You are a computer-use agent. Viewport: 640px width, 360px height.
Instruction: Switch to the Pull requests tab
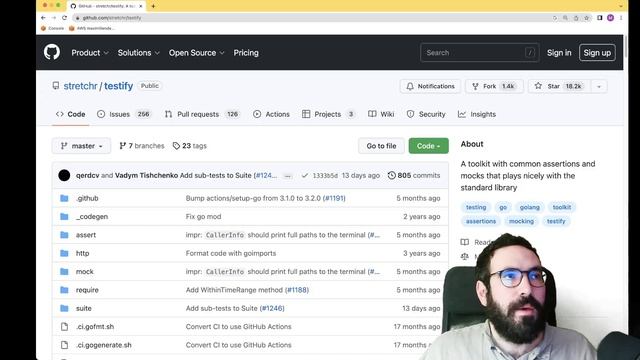coord(202,114)
